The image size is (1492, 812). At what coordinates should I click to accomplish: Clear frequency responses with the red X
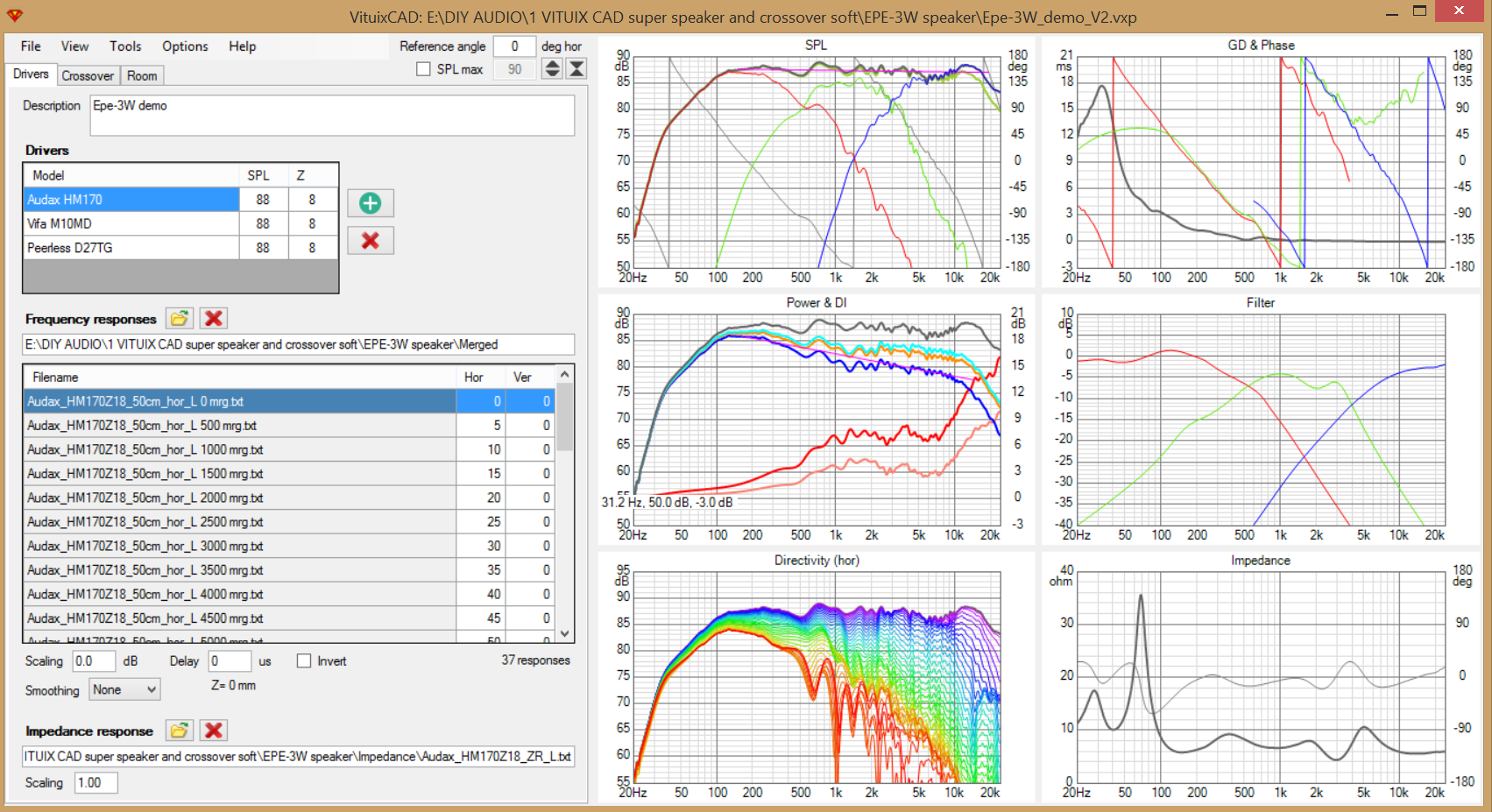point(214,318)
